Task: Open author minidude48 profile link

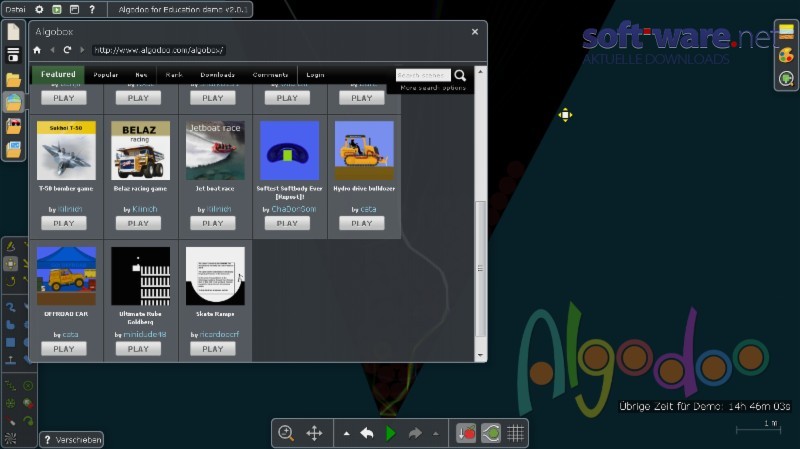Action: click(x=145, y=335)
